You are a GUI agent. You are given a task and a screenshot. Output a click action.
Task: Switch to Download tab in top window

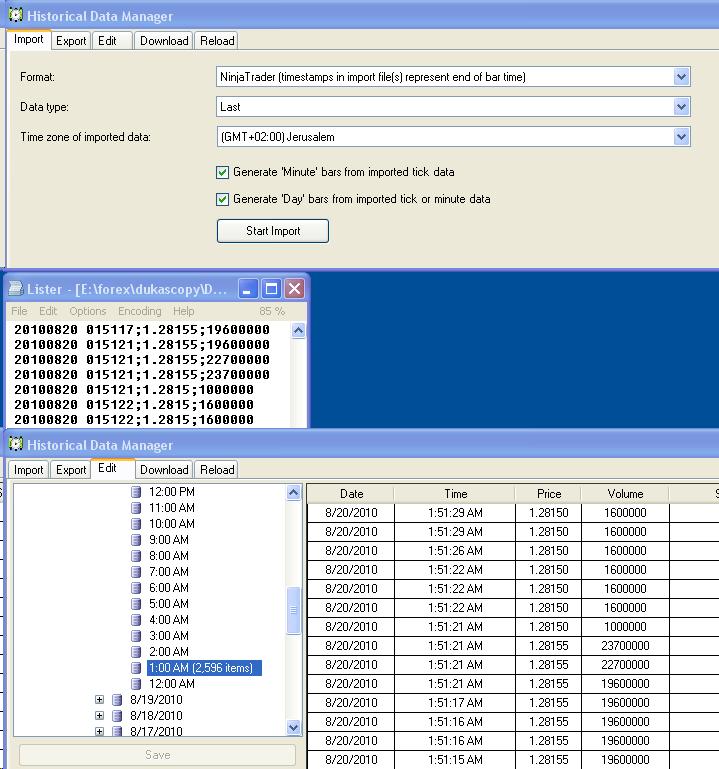[164, 41]
